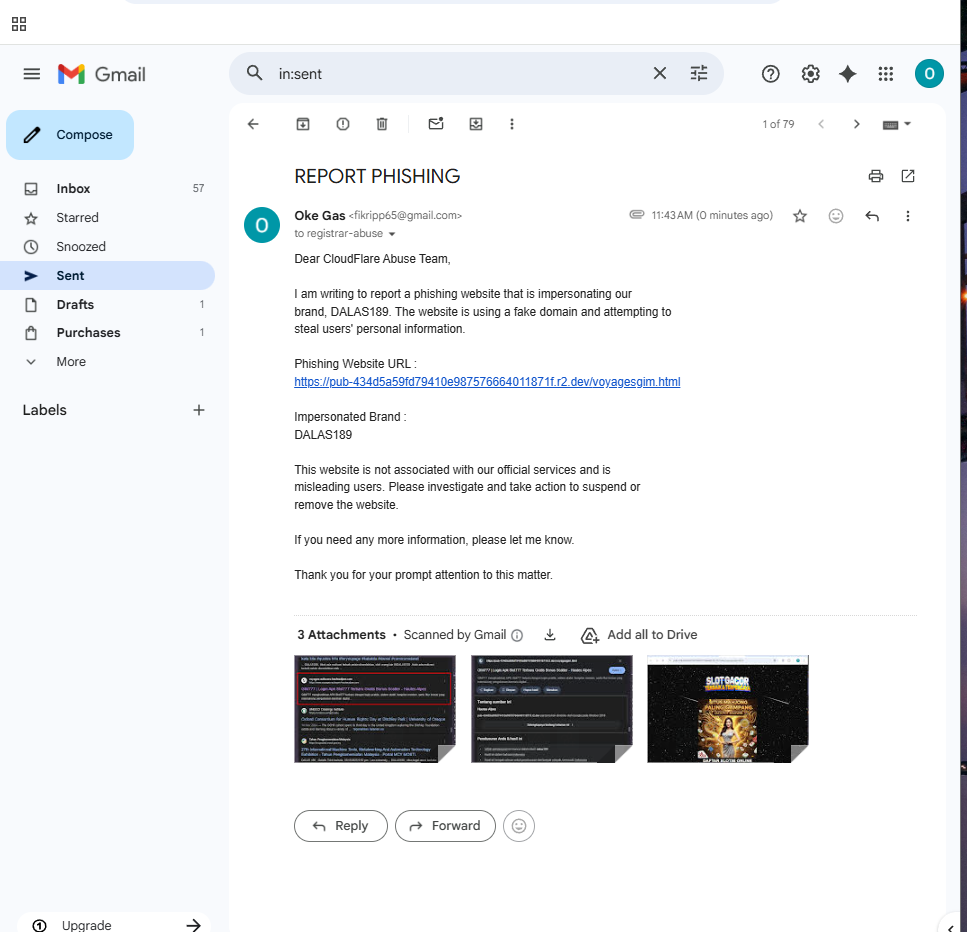Click the search magnifier icon
This screenshot has height=932, width=967.
coord(254,73)
